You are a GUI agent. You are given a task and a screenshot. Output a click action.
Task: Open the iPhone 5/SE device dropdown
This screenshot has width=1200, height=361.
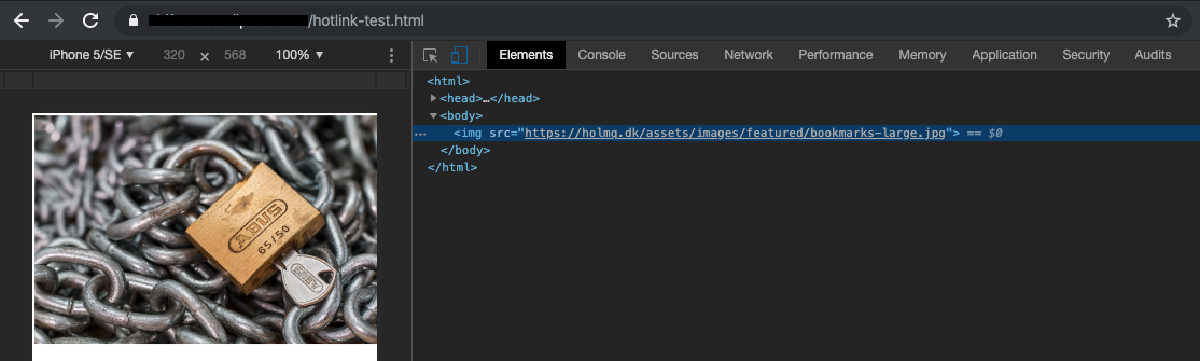[x=92, y=55]
